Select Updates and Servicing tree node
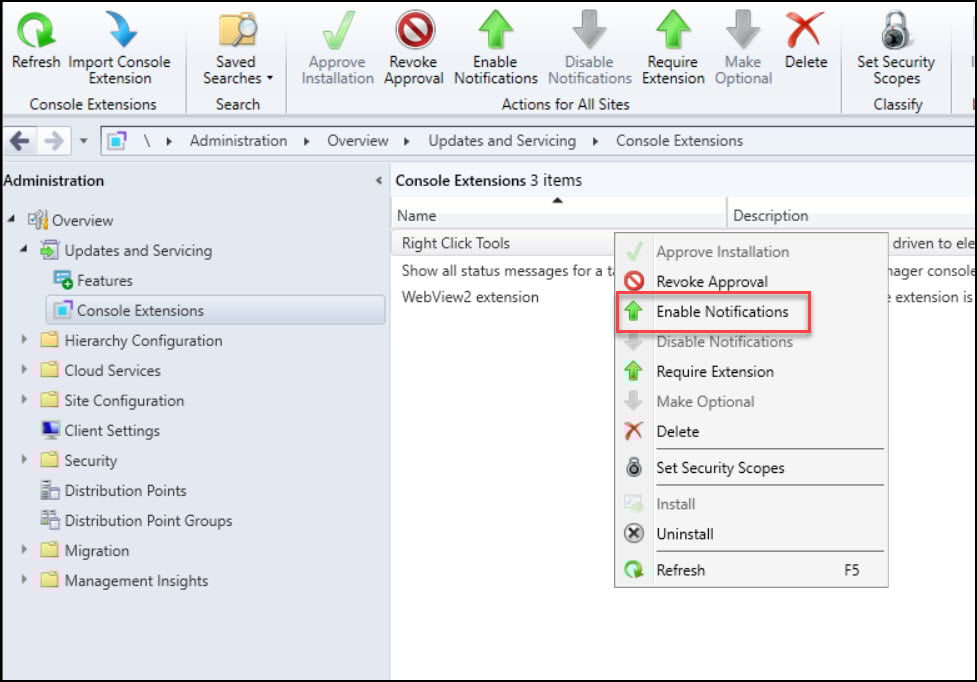Screen dimensions: 977x682 pyautogui.click(x=138, y=250)
